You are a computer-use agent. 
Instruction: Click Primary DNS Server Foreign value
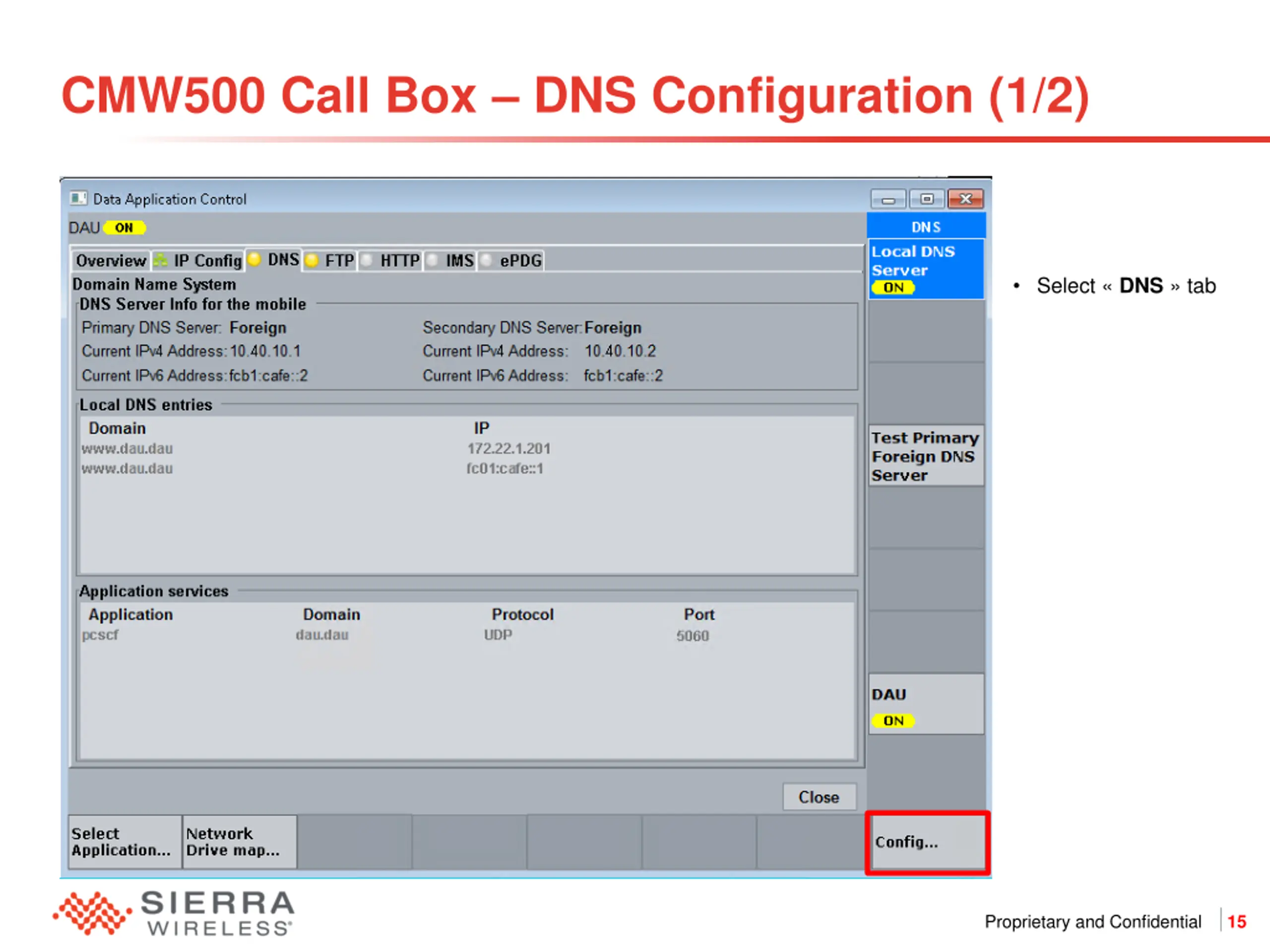tap(258, 328)
